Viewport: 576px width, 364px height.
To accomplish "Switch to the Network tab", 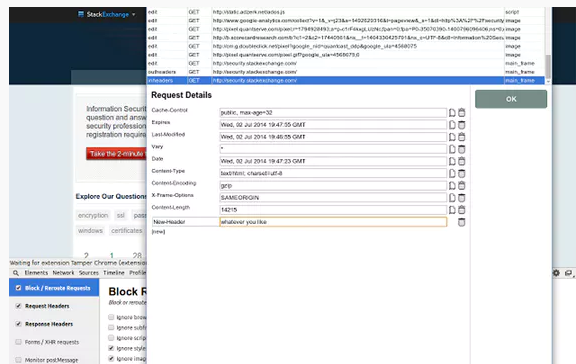I will (x=63, y=273).
